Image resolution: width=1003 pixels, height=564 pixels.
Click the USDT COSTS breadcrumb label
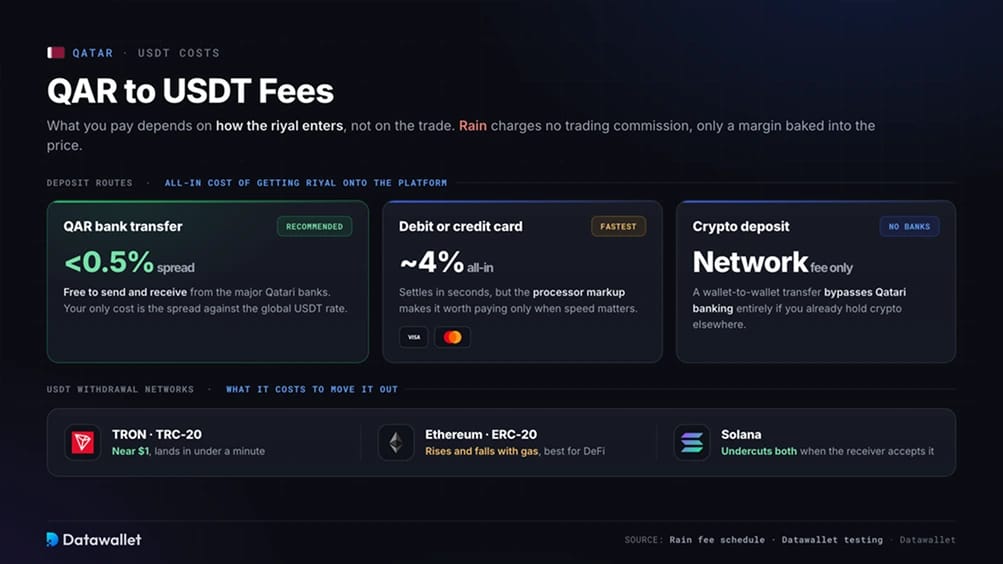pos(178,53)
